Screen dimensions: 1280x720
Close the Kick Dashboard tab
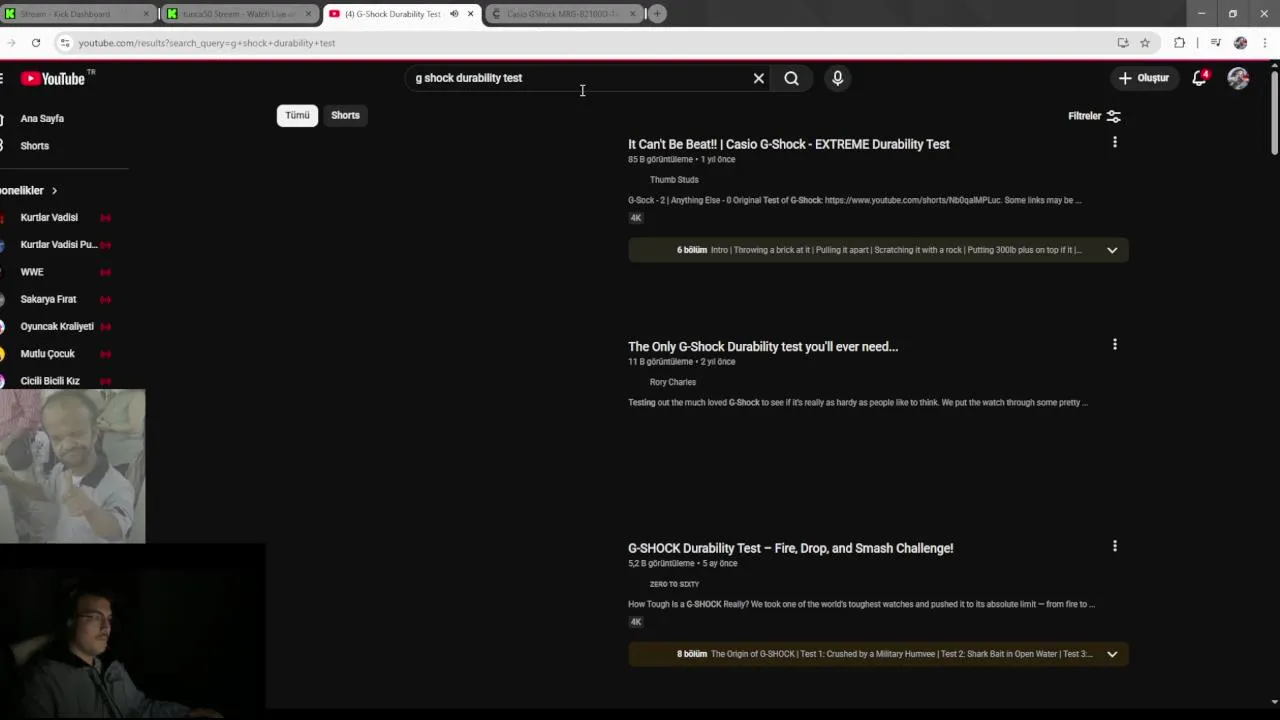point(146,14)
